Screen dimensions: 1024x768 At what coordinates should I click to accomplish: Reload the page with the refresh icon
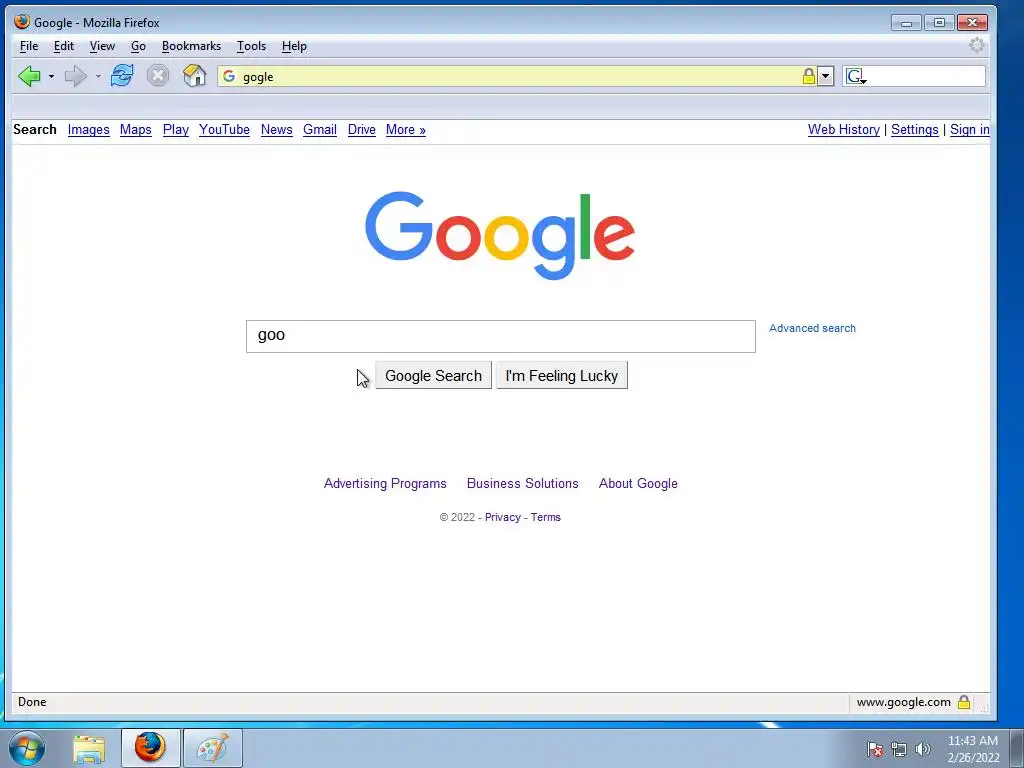pos(122,76)
